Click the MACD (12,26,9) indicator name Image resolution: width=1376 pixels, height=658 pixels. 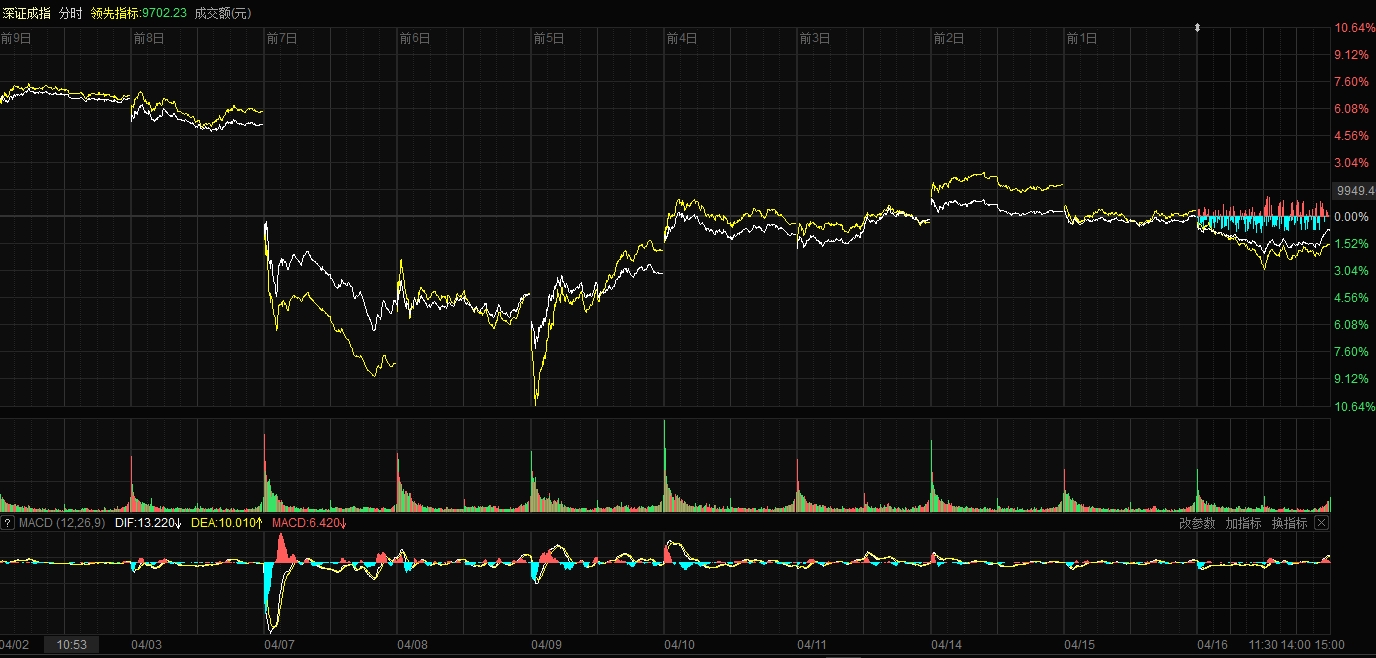(61, 523)
